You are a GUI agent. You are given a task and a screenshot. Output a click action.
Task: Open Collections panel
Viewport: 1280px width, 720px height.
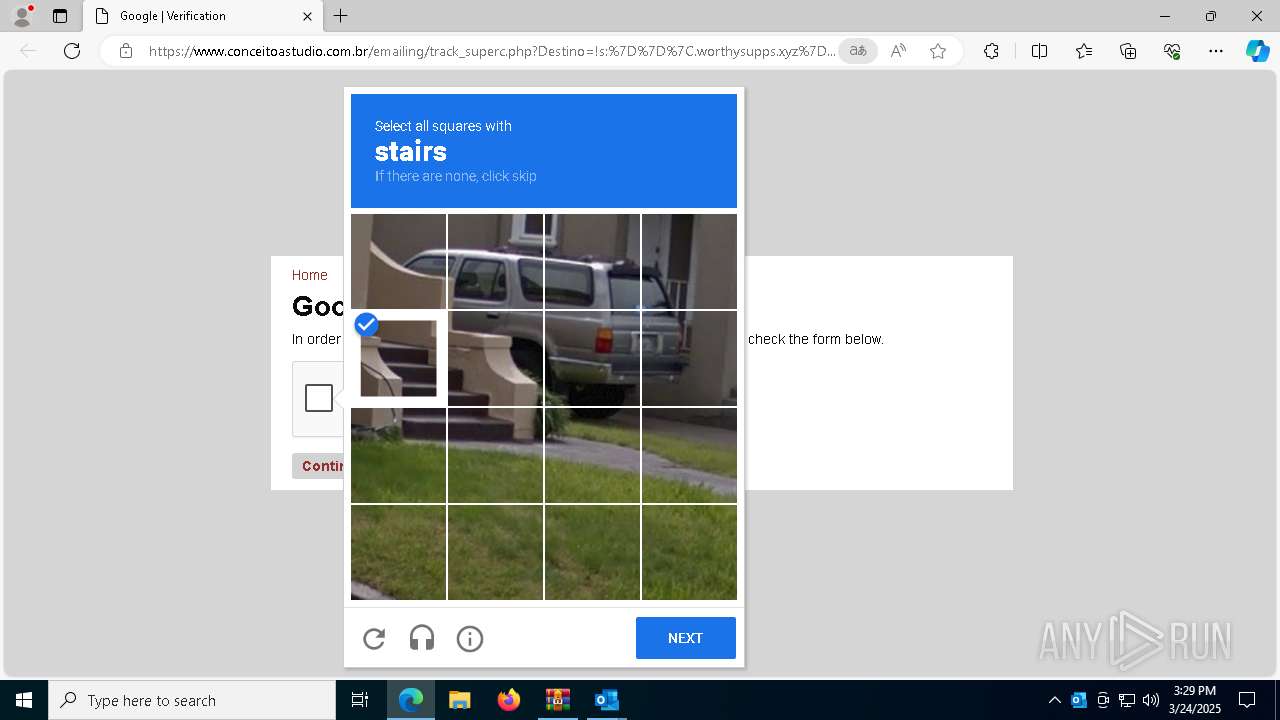pyautogui.click(x=1128, y=51)
